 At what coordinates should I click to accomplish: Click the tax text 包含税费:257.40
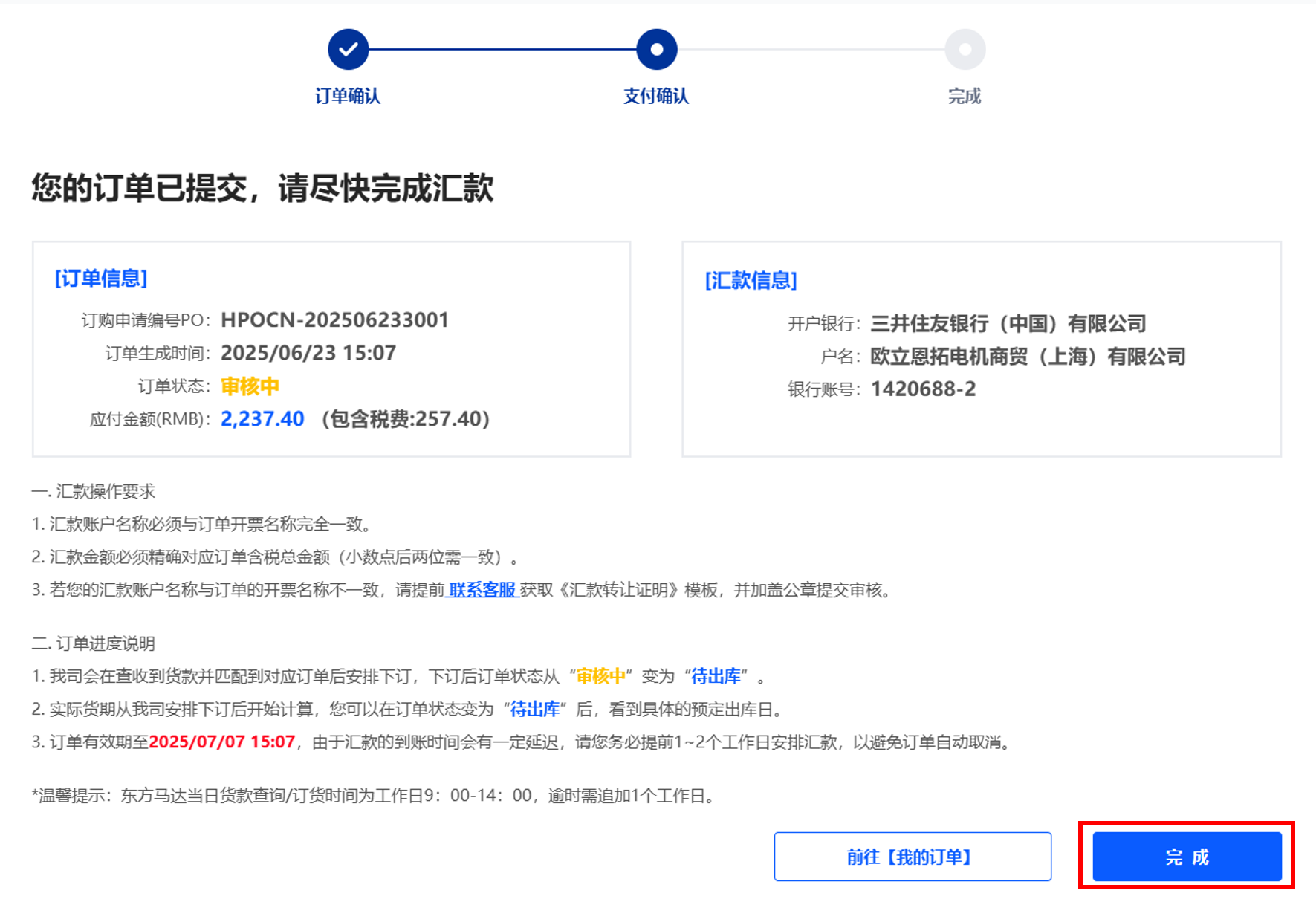pyautogui.click(x=406, y=419)
